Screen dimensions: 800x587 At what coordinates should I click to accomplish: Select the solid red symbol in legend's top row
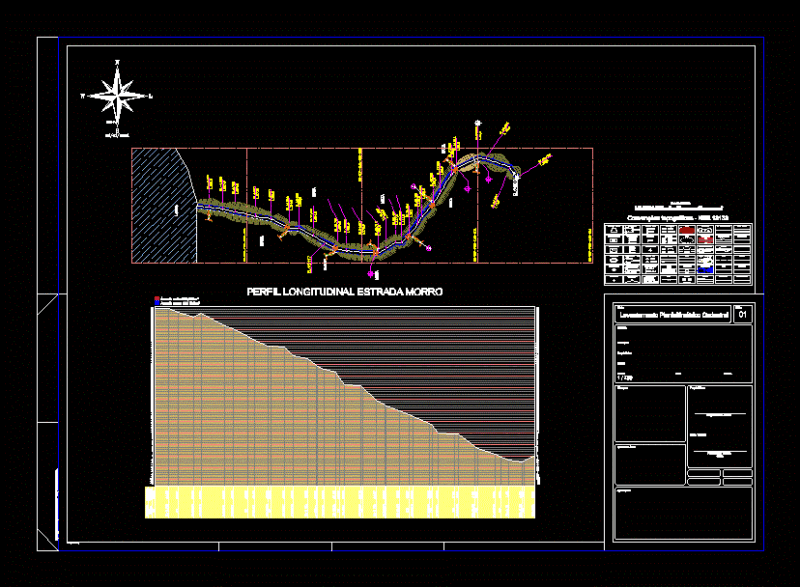click(x=687, y=231)
